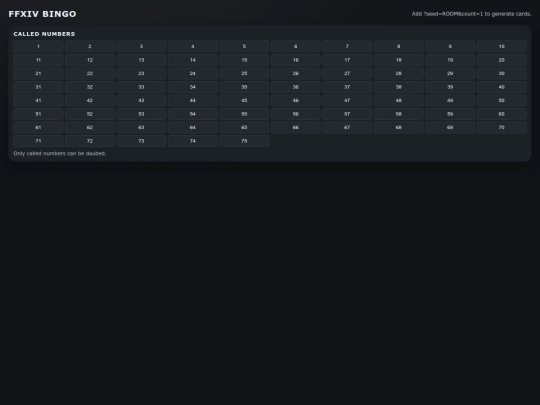The image size is (540, 405).
Task: Call number 41
Action: pyautogui.click(x=38, y=101)
